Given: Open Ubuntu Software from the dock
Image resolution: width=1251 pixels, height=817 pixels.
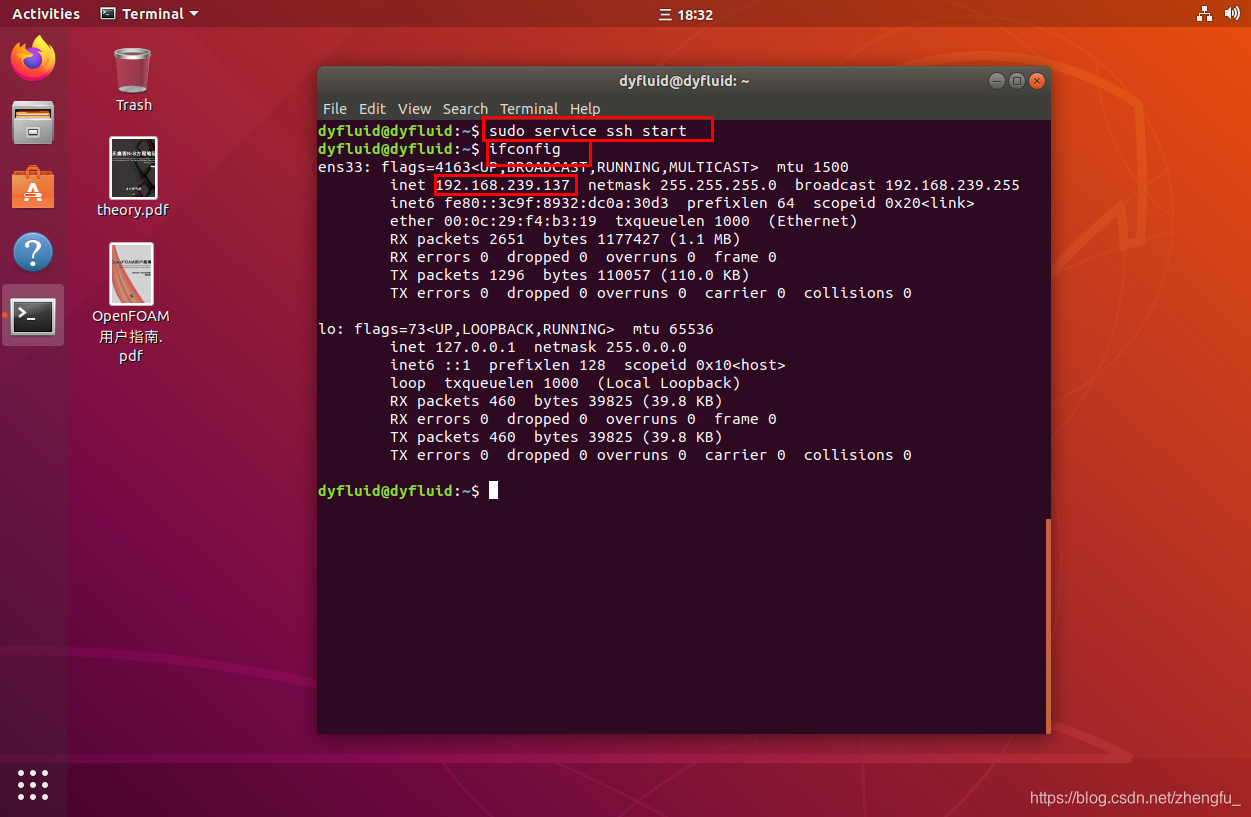Looking at the screenshot, I should 33,186.
